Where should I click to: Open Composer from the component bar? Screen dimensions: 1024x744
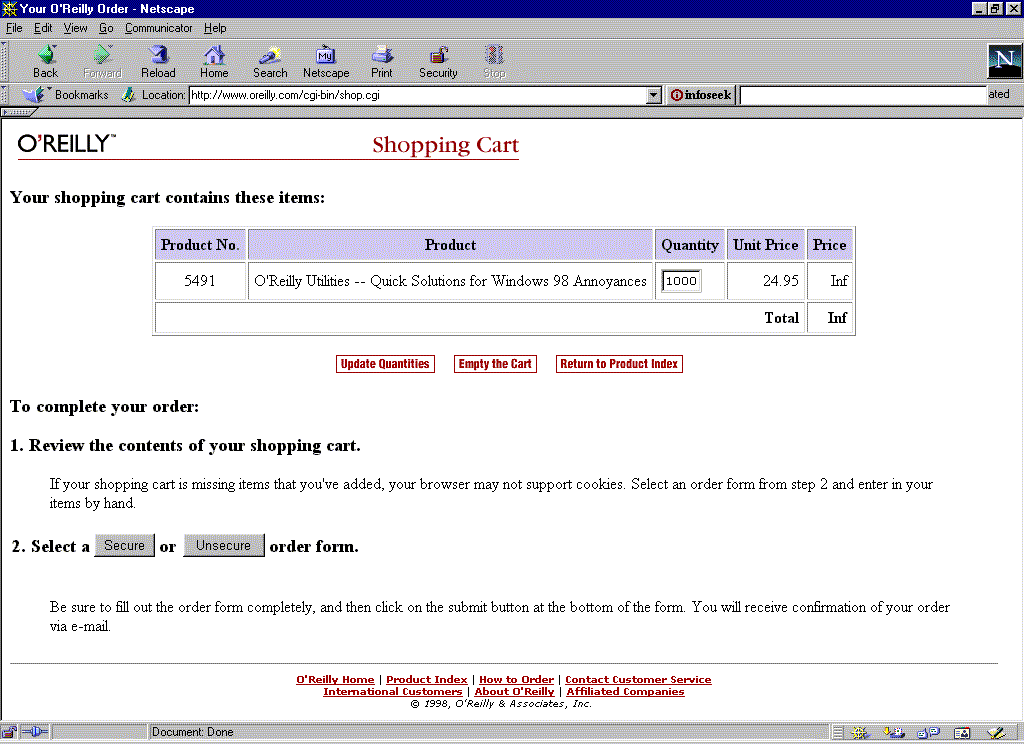point(996,733)
